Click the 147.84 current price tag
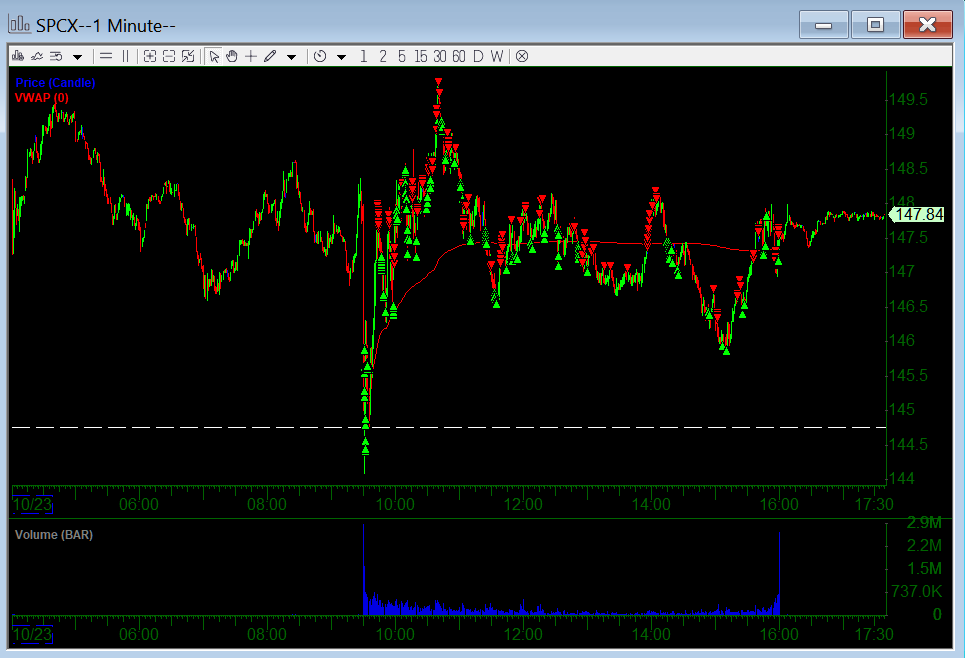Image resolution: width=965 pixels, height=658 pixels. point(918,214)
